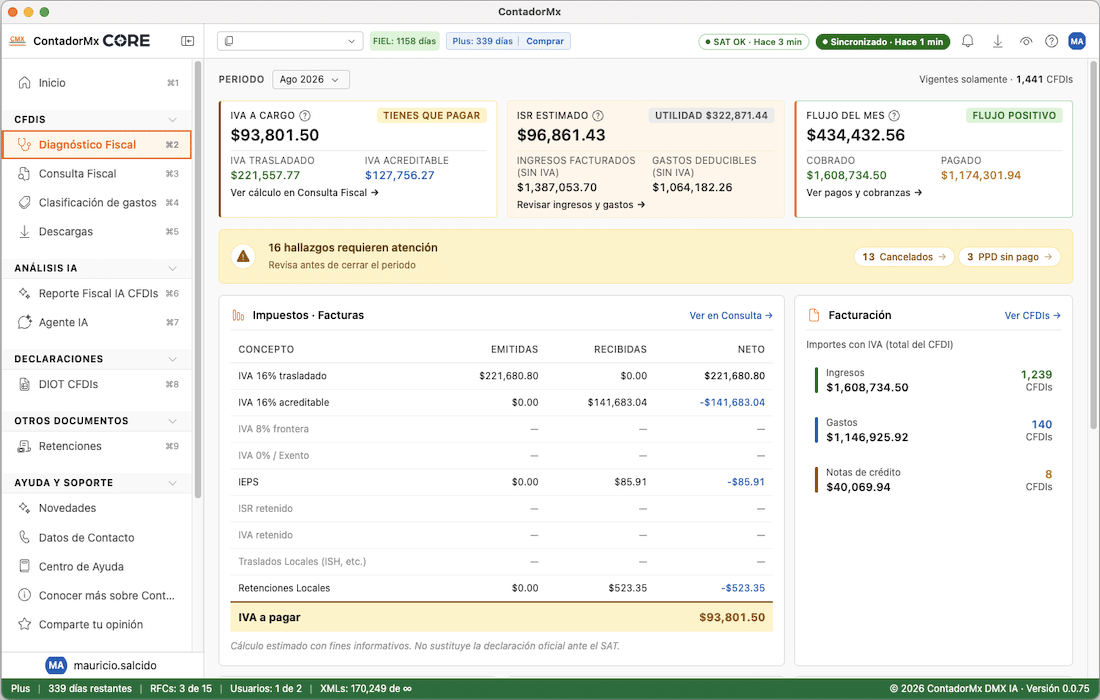The image size is (1100, 700).
Task: Open the help question mark icon
Action: coord(1051,41)
